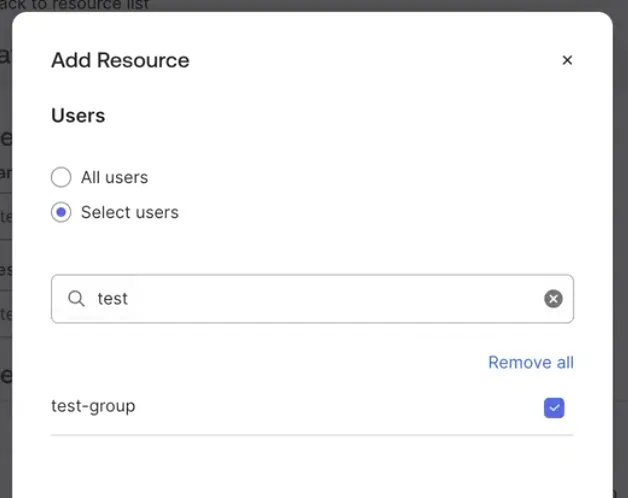The width and height of the screenshot is (628, 498).
Task: Click the "test-group" row label
Action: click(93, 406)
